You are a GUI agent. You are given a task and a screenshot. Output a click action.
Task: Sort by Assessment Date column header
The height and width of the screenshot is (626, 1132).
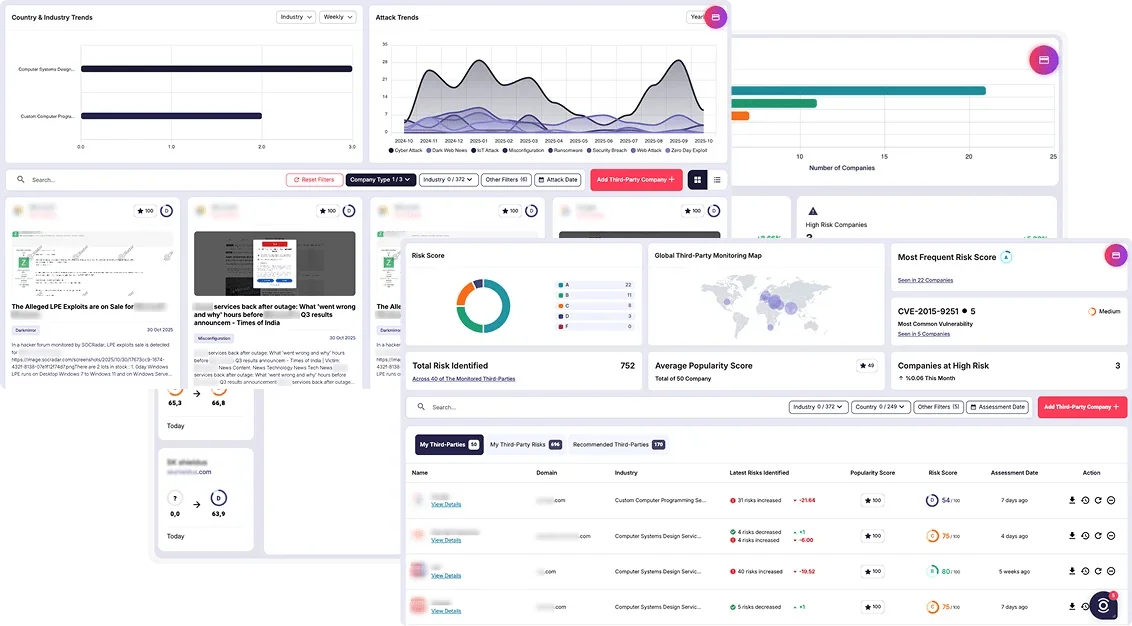pyautogui.click(x=1014, y=473)
